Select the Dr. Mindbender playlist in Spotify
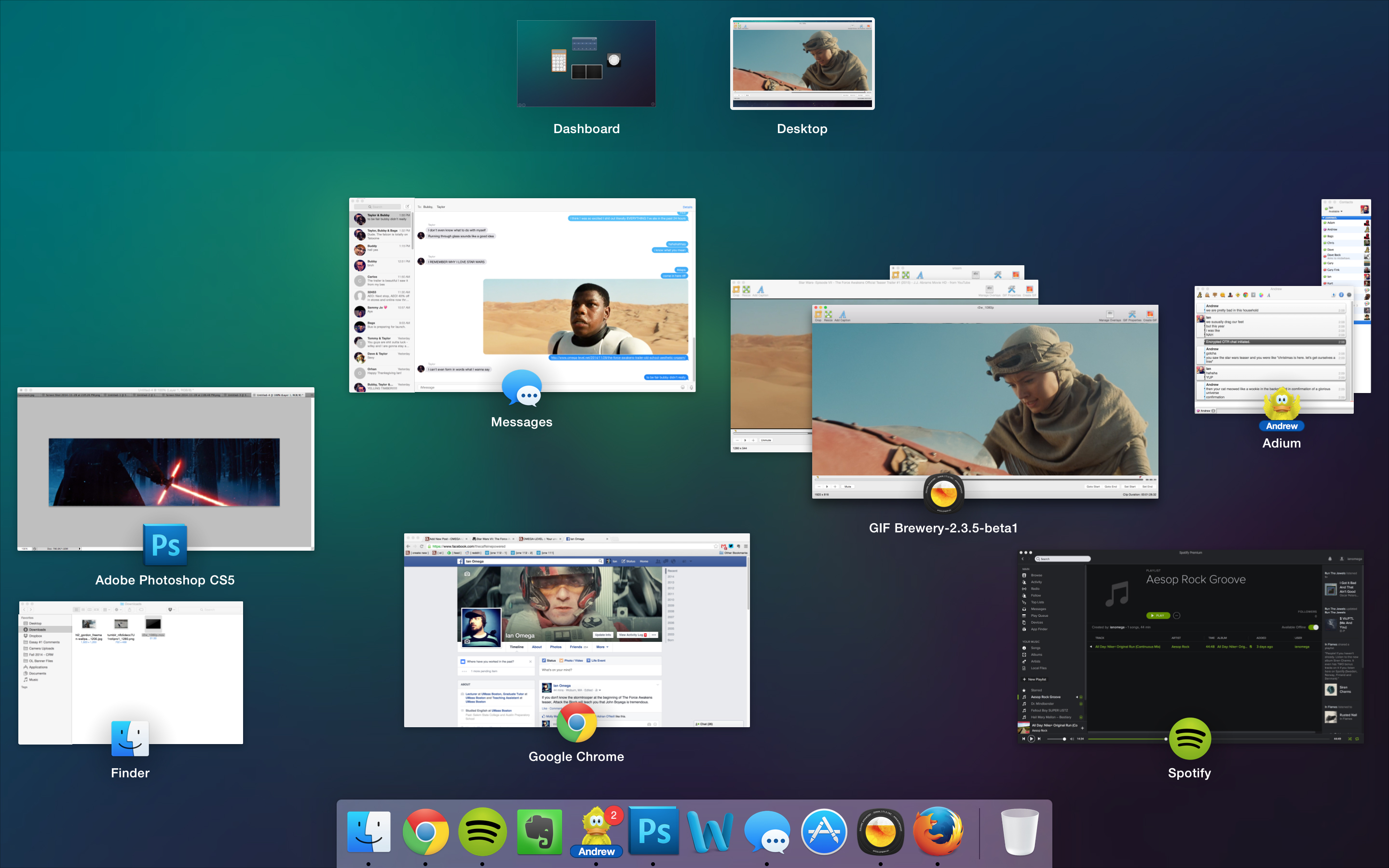The width and height of the screenshot is (1389, 868). point(1042,704)
